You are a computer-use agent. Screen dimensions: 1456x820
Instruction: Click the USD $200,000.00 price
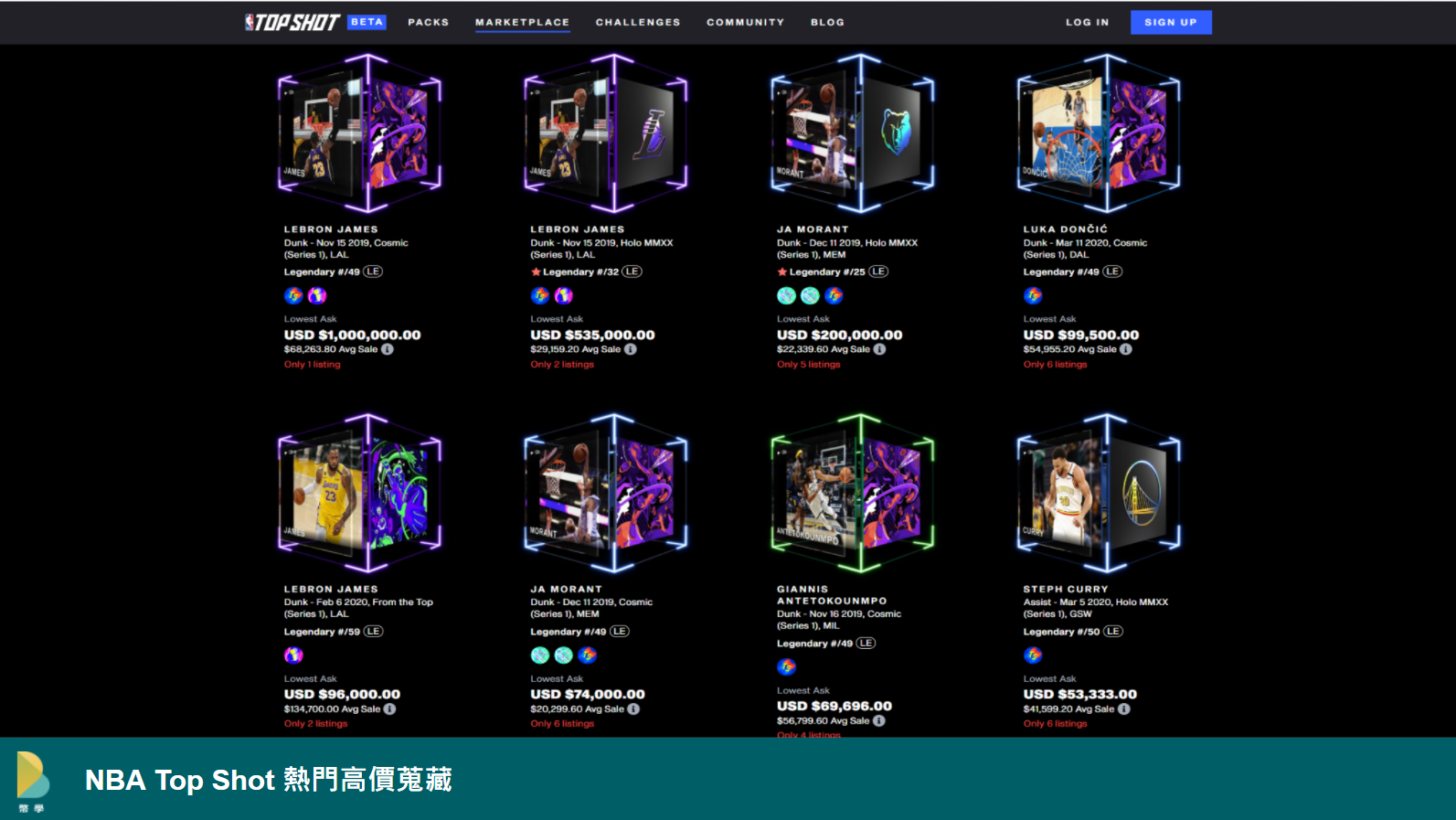[840, 335]
